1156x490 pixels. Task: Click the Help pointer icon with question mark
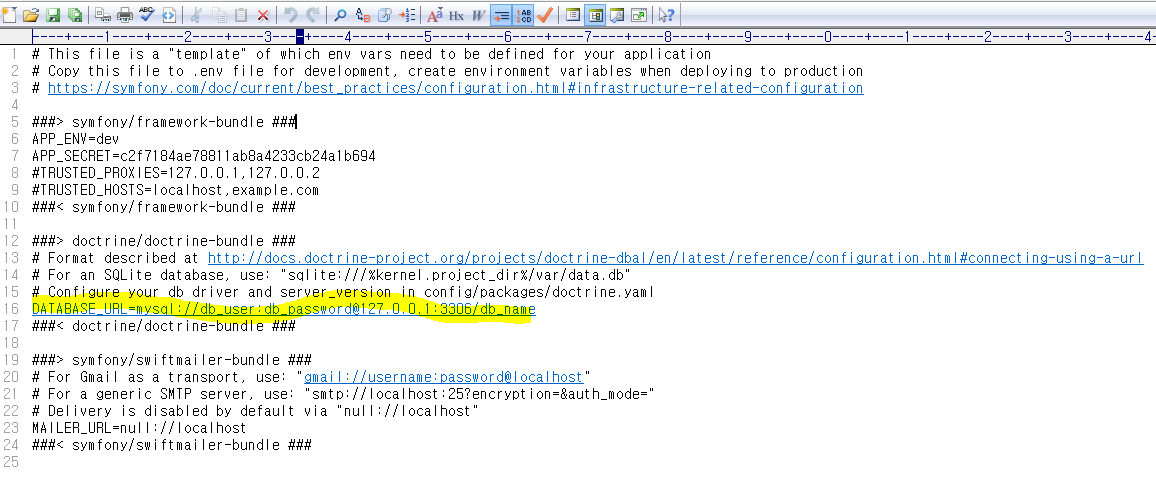tap(666, 15)
